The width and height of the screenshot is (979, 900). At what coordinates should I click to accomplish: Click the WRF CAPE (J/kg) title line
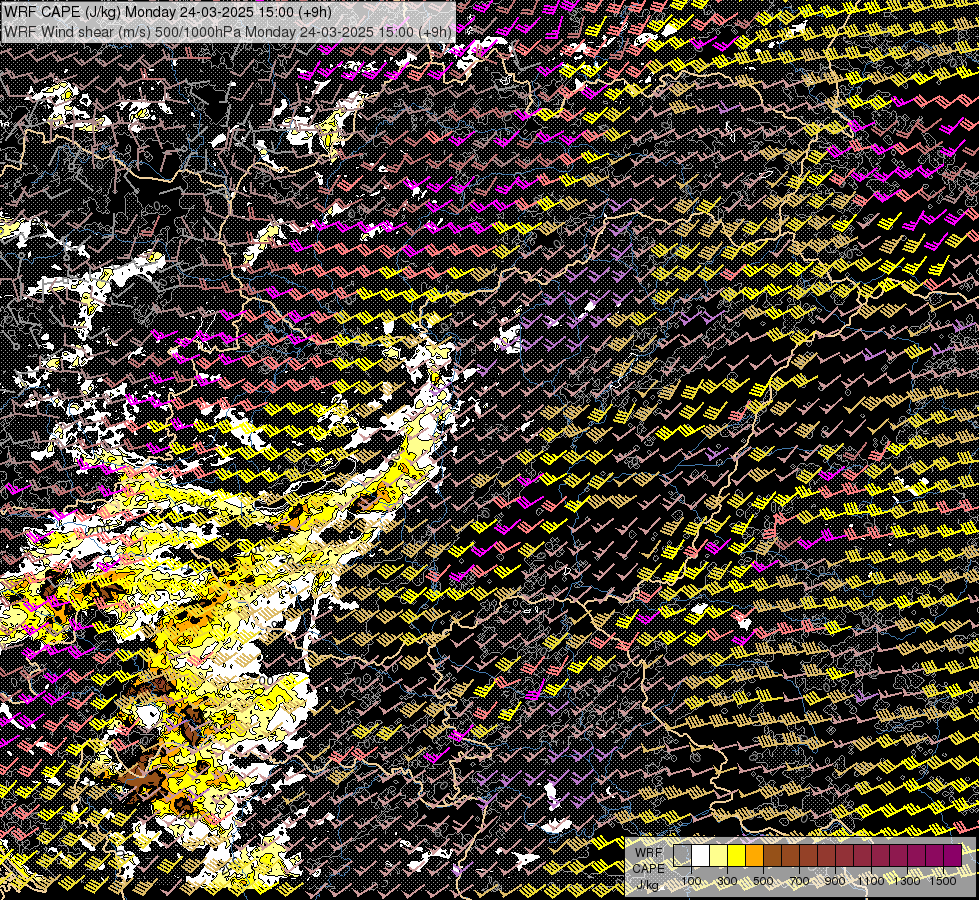click(167, 12)
